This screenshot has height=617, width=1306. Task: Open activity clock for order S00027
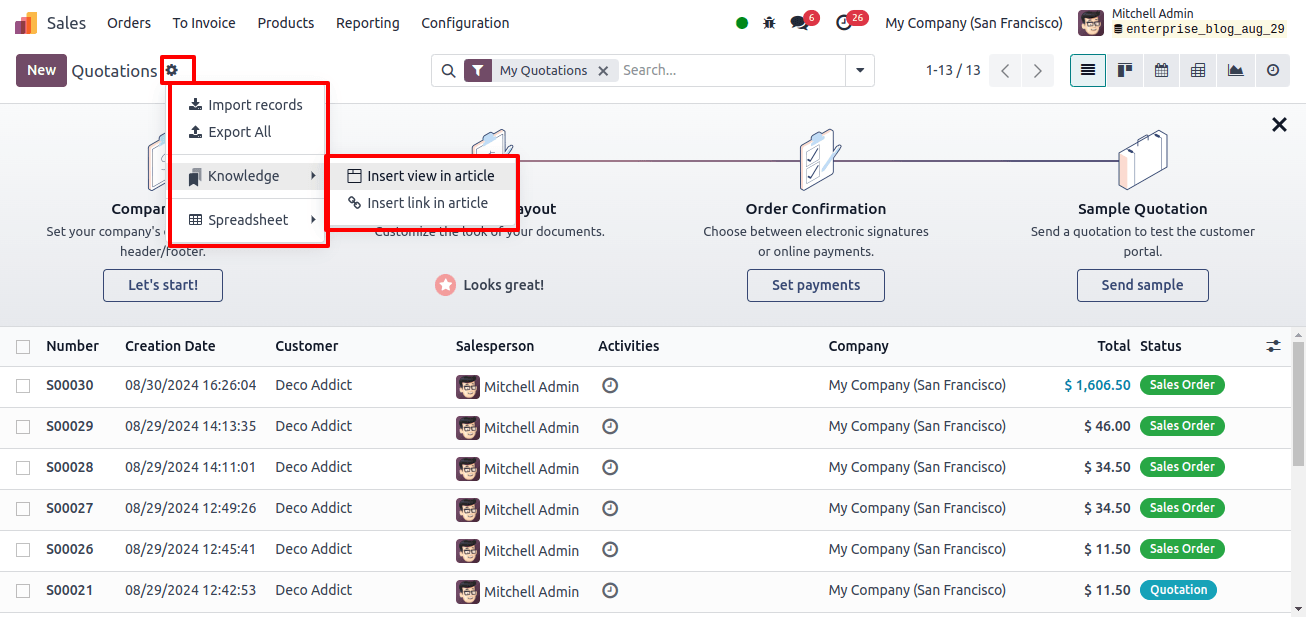point(610,508)
